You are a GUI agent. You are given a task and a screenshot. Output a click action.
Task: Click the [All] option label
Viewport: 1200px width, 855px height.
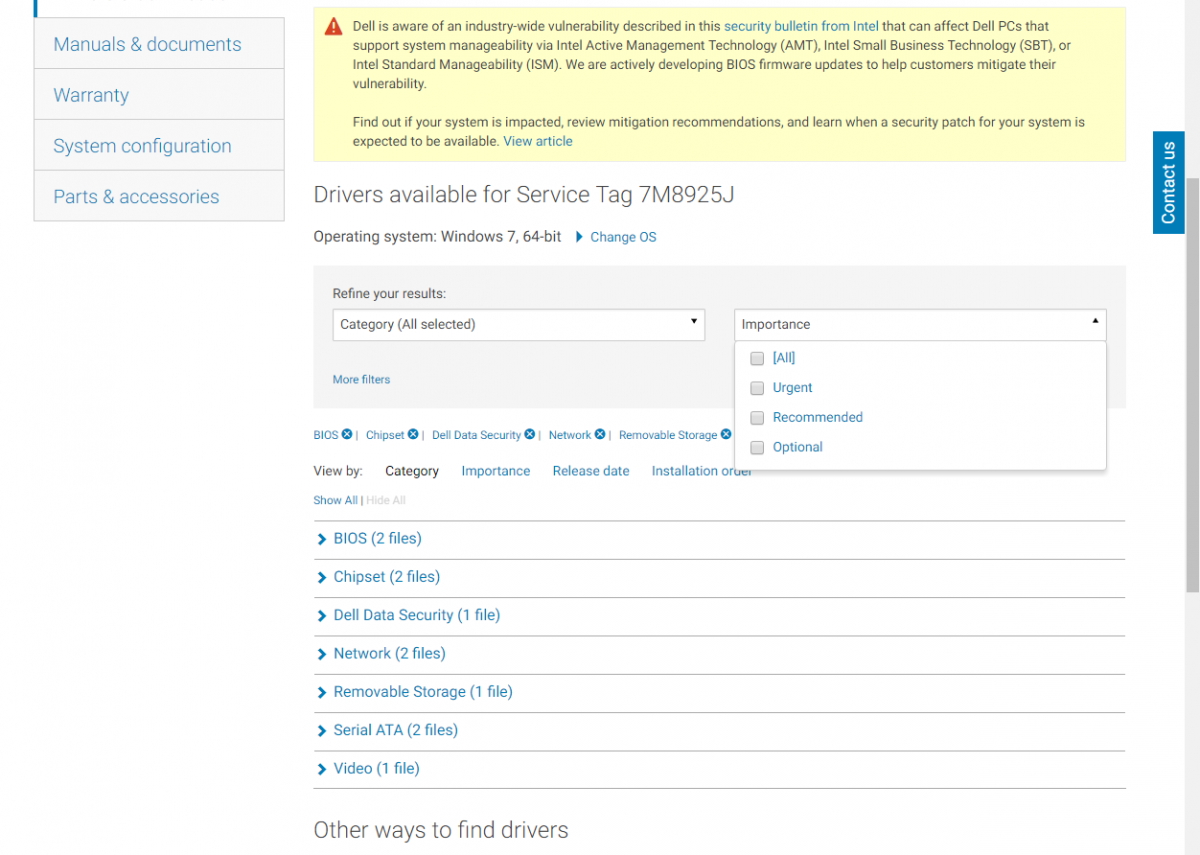tap(784, 358)
